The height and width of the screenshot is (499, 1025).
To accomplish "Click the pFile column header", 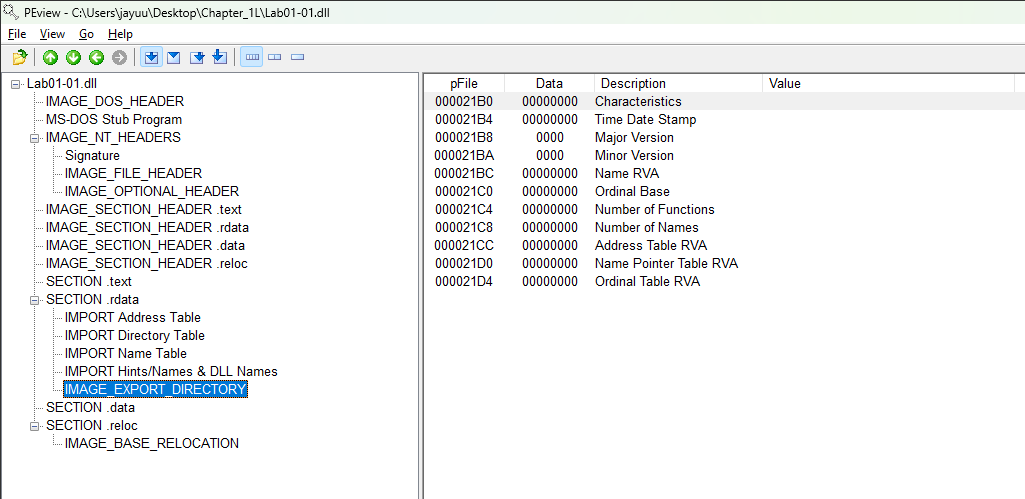I will 464,83.
